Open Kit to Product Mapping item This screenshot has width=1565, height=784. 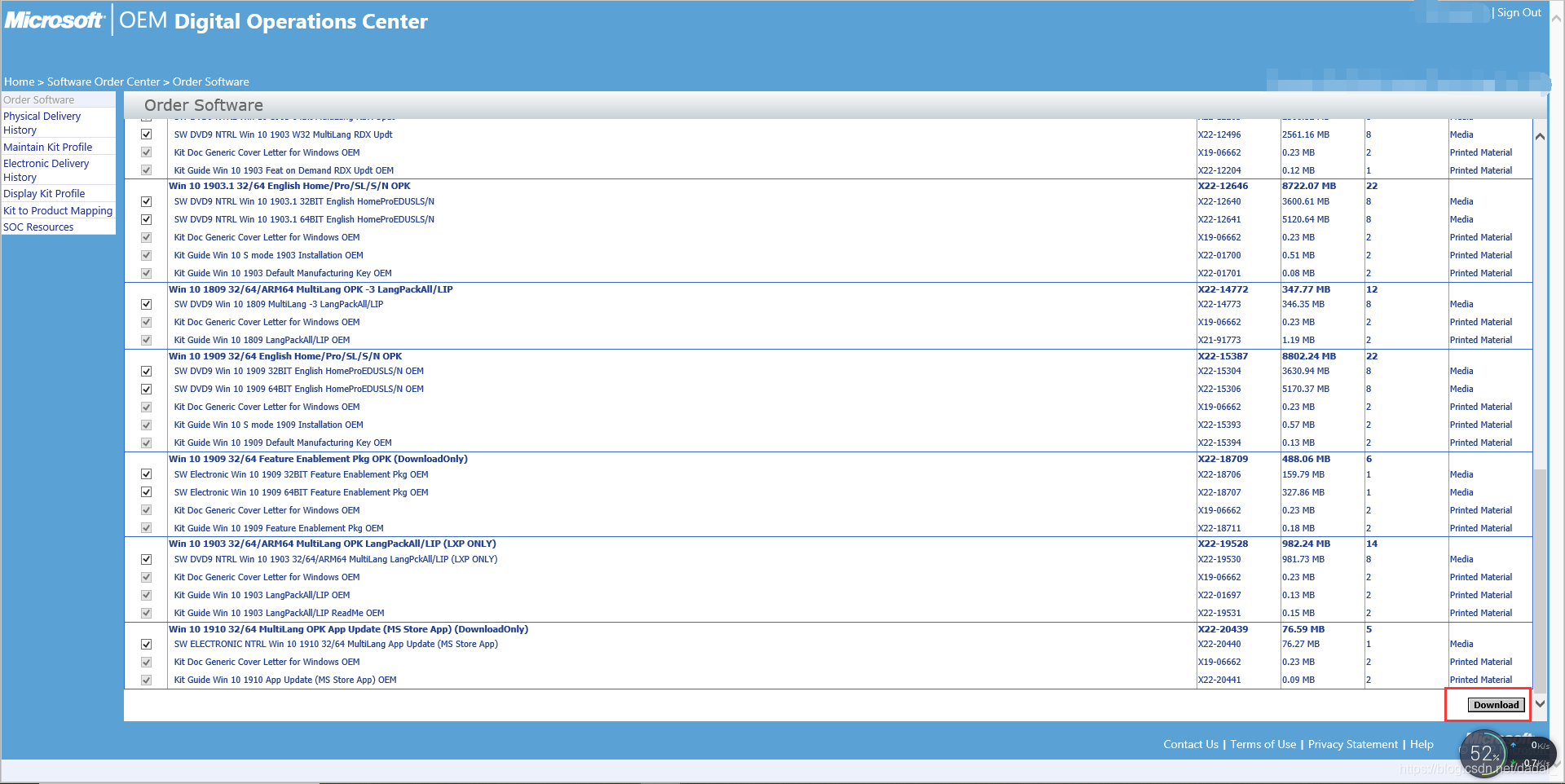(x=58, y=210)
